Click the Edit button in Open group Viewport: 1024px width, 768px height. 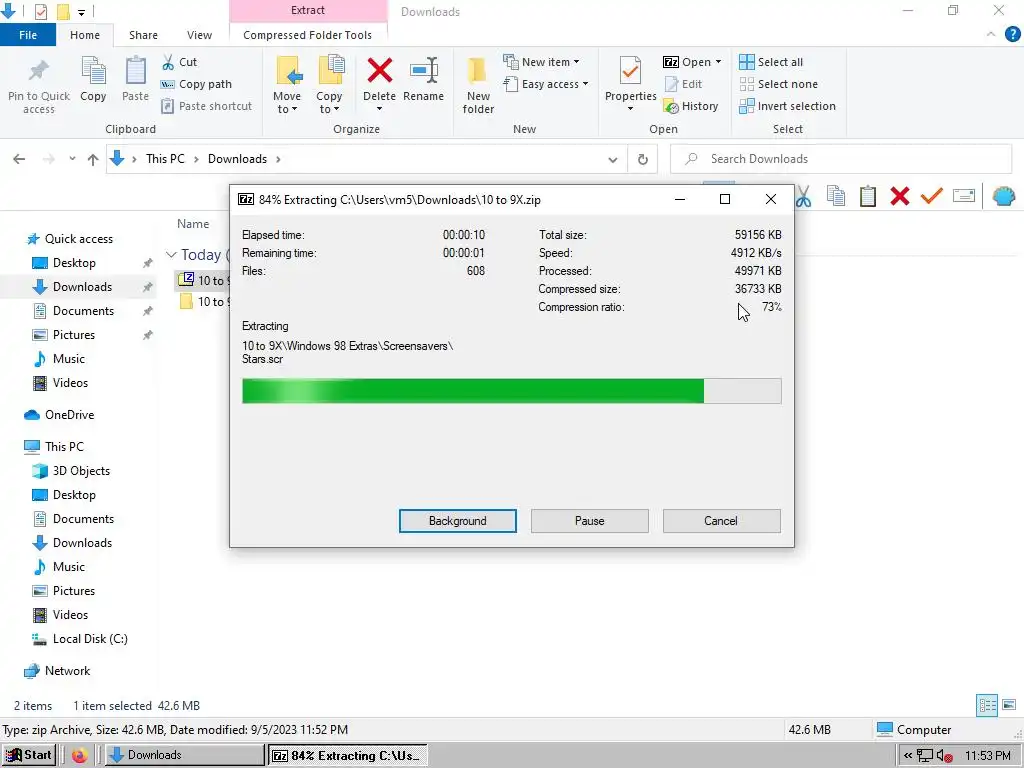[683, 84]
